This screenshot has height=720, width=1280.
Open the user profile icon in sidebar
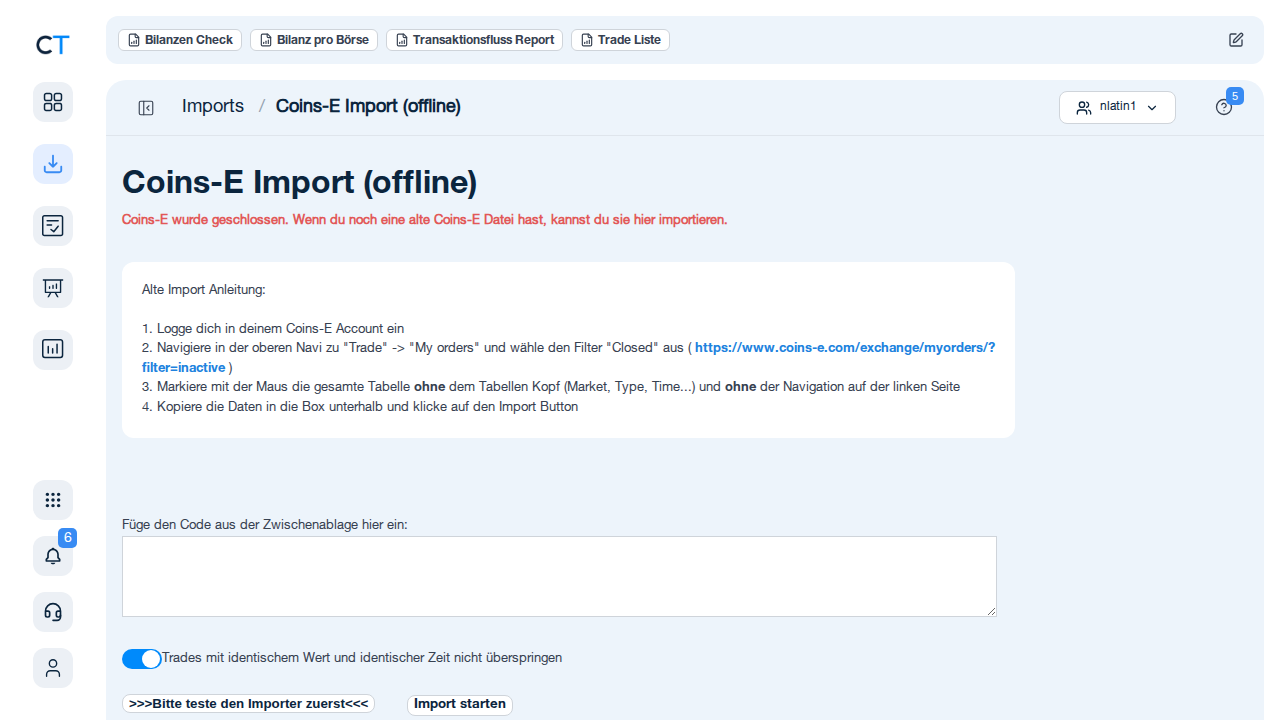[x=53, y=668]
